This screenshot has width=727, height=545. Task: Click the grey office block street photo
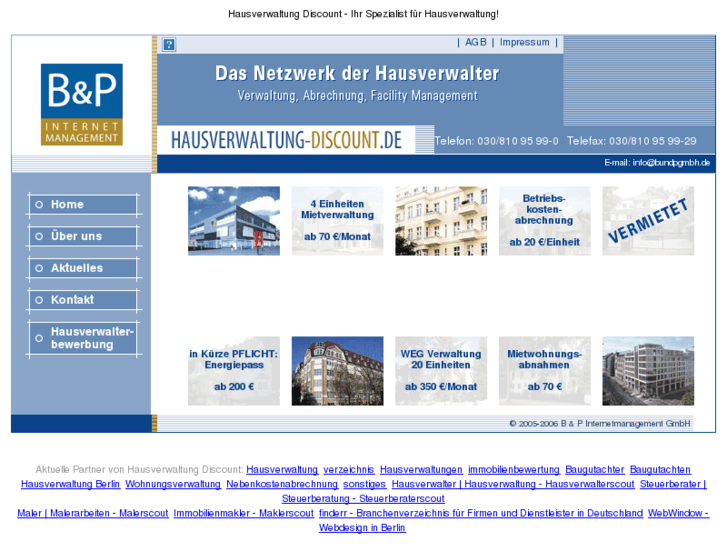(x=648, y=371)
